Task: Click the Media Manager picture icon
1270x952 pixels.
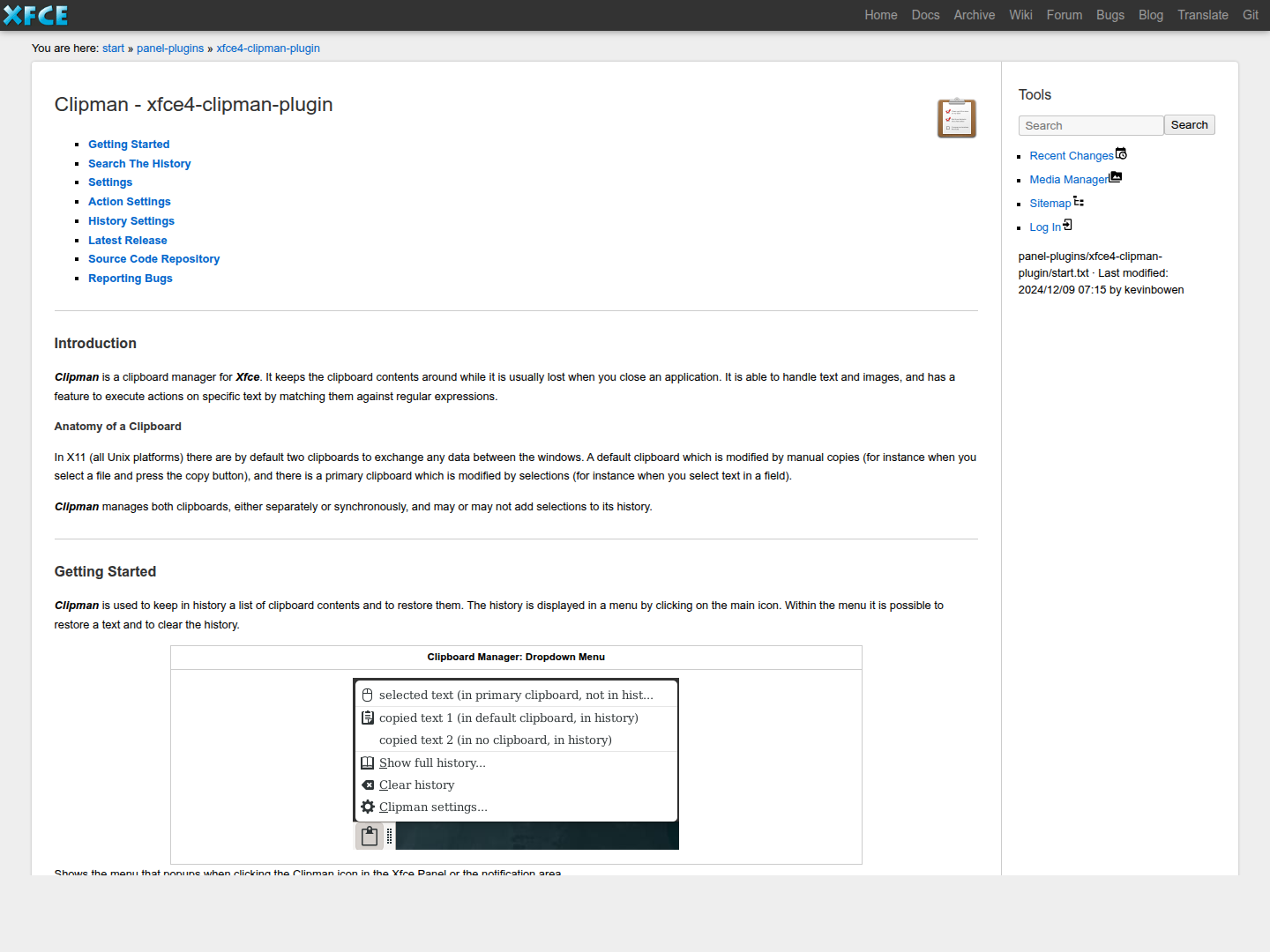Action: [1116, 177]
